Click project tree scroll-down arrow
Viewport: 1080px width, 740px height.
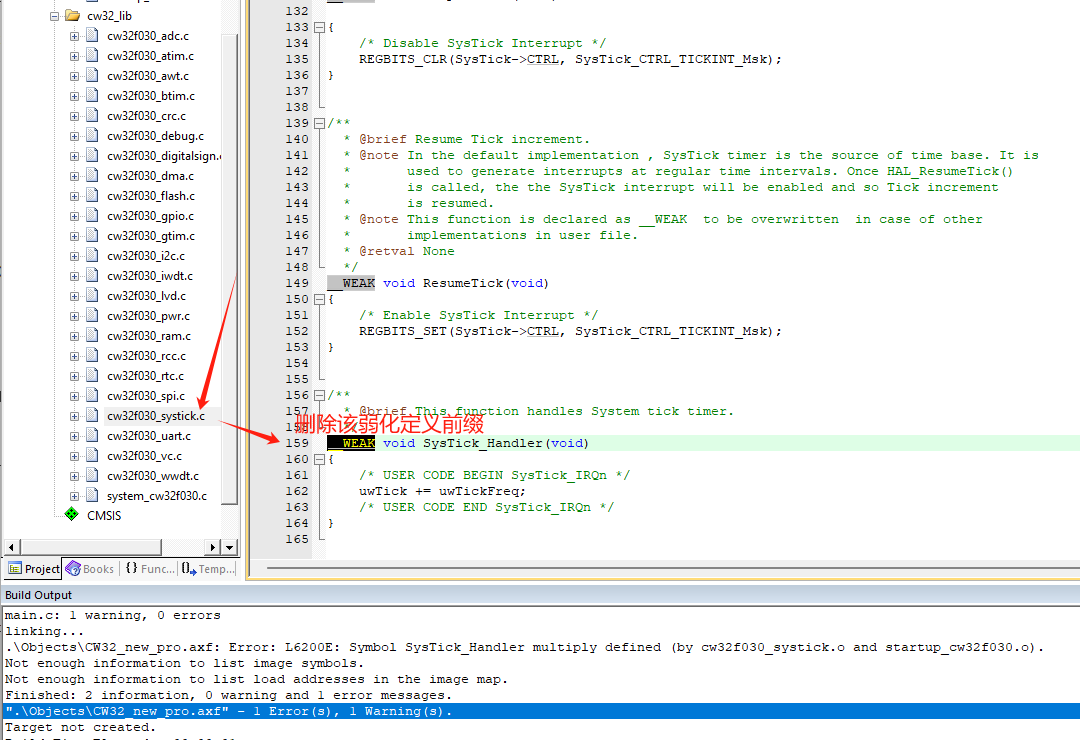click(x=229, y=547)
